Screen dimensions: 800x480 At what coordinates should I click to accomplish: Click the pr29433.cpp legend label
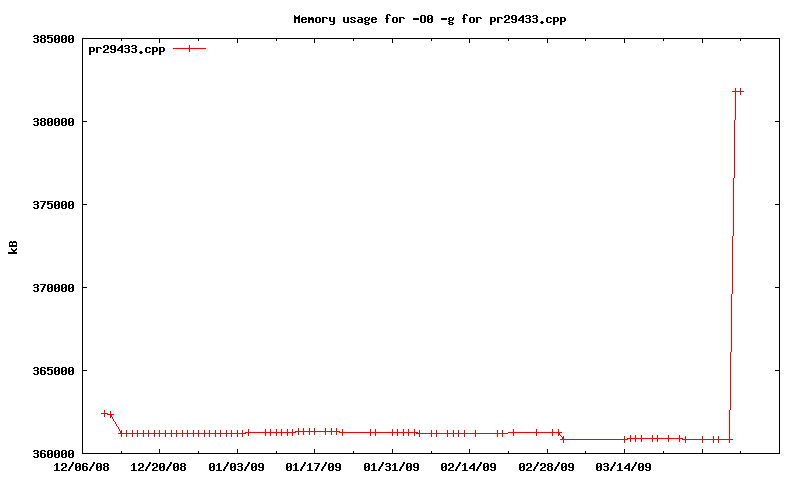click(x=126, y=49)
